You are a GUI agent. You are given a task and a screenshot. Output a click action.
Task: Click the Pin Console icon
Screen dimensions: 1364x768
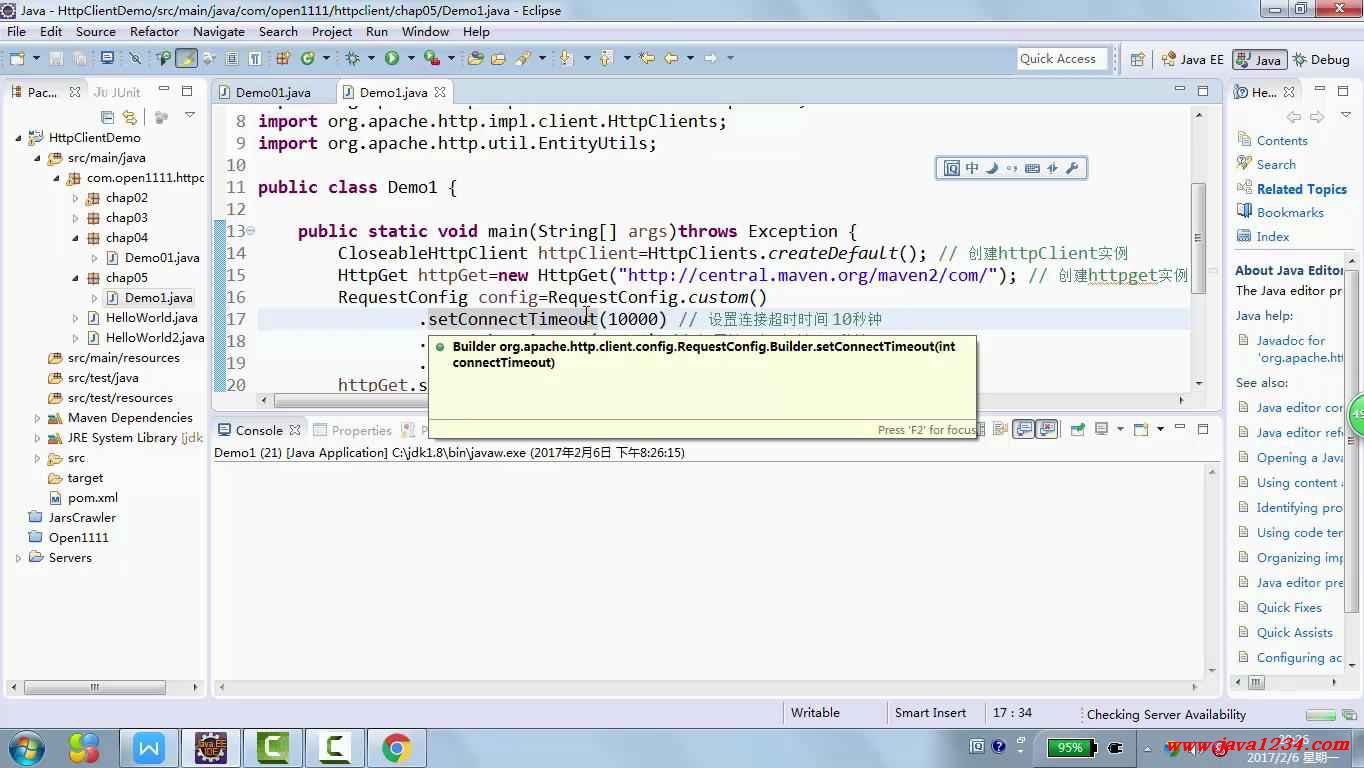point(1077,429)
